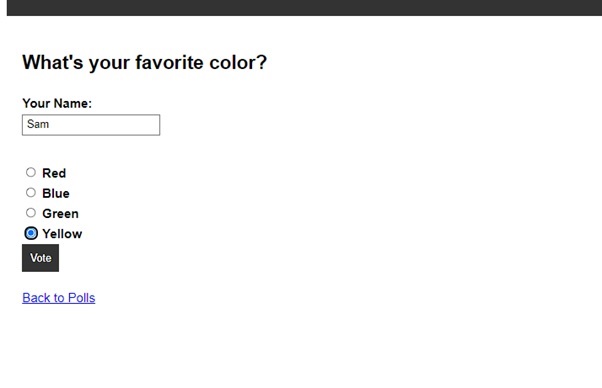Image resolution: width=602 pixels, height=388 pixels.
Task: Click the "Your Name:" field label
Action: [x=57, y=103]
